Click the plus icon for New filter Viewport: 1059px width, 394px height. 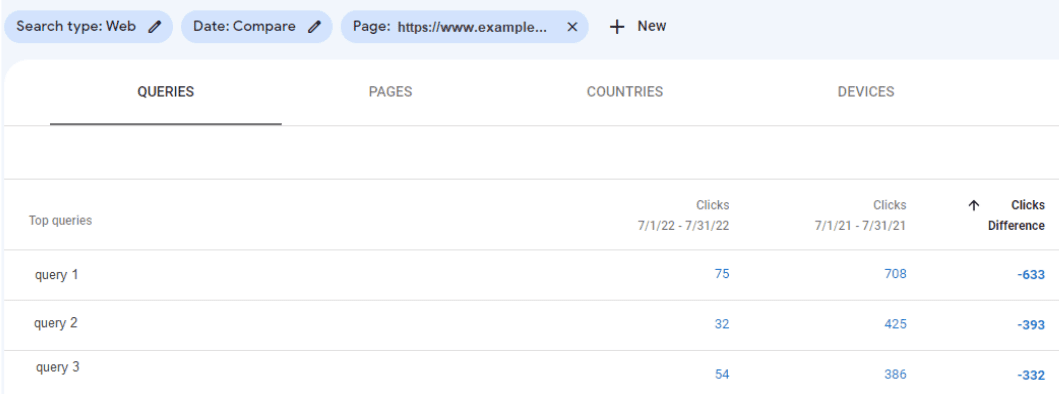click(617, 27)
